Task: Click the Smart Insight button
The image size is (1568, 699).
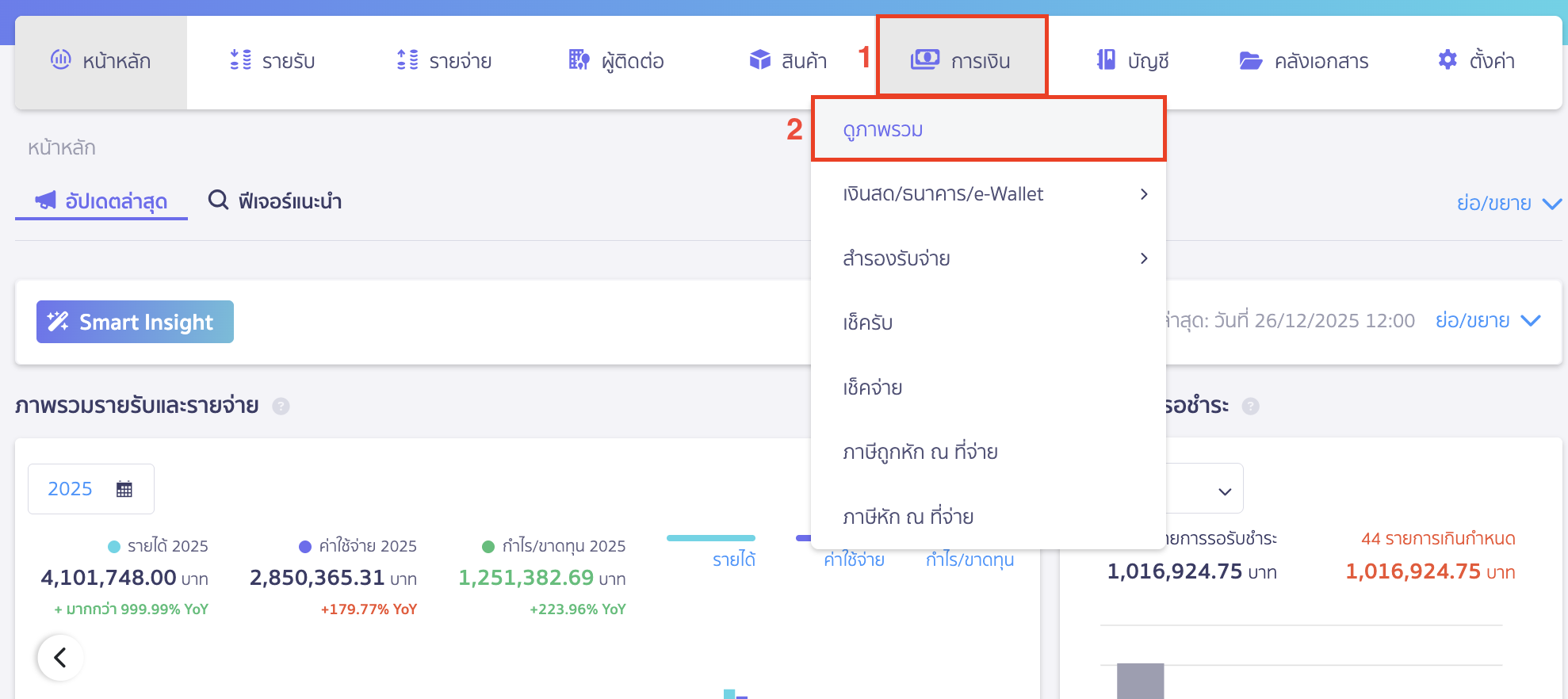Action: tap(135, 322)
